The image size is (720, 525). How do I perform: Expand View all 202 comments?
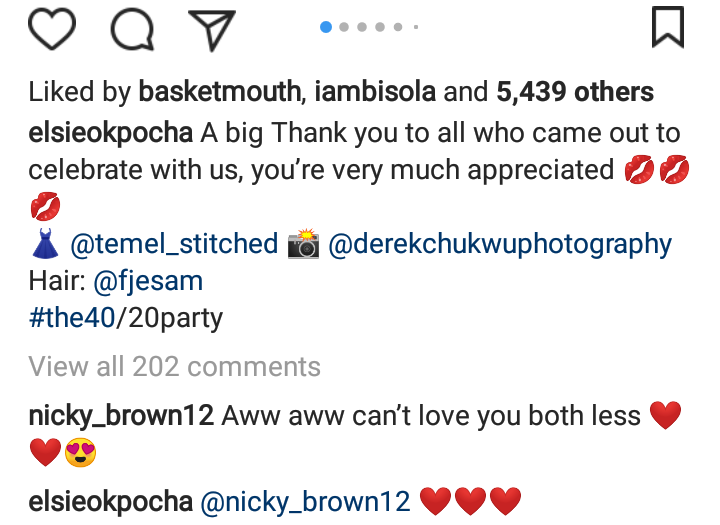pyautogui.click(x=175, y=367)
